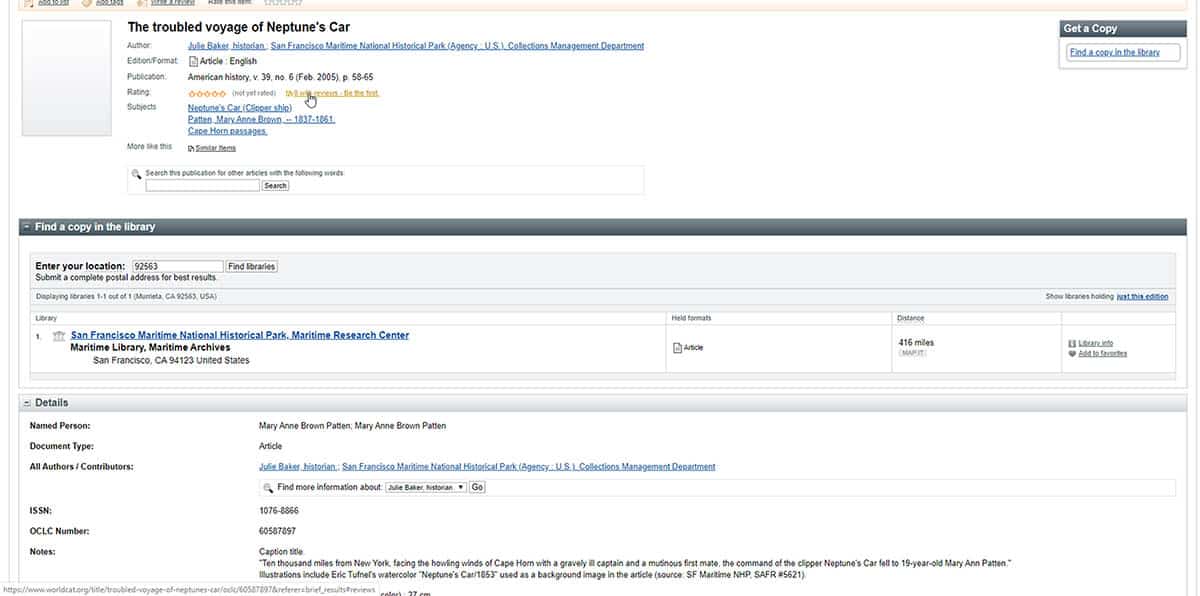The image size is (1200, 596).
Task: Click the Add tags icon at top
Action: point(87,3)
